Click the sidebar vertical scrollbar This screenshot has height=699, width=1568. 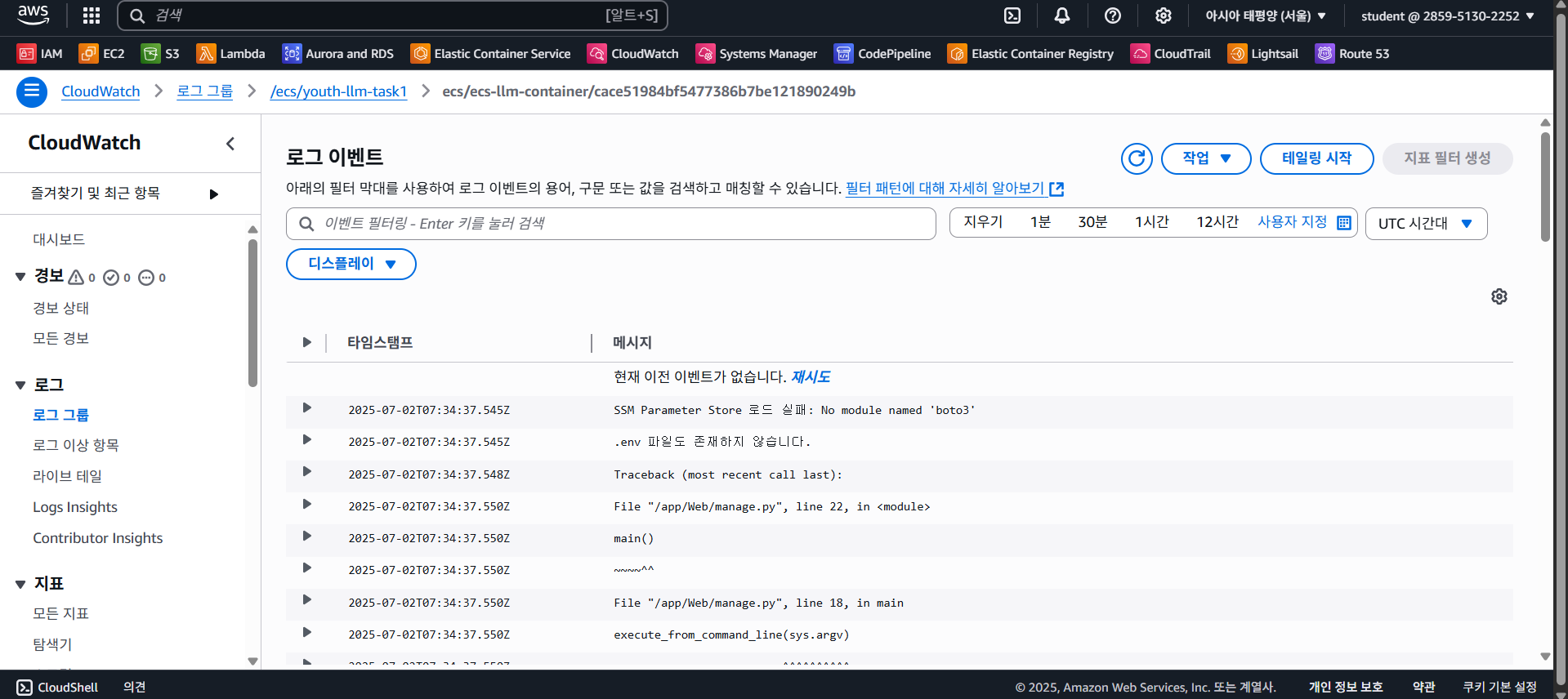[252, 313]
